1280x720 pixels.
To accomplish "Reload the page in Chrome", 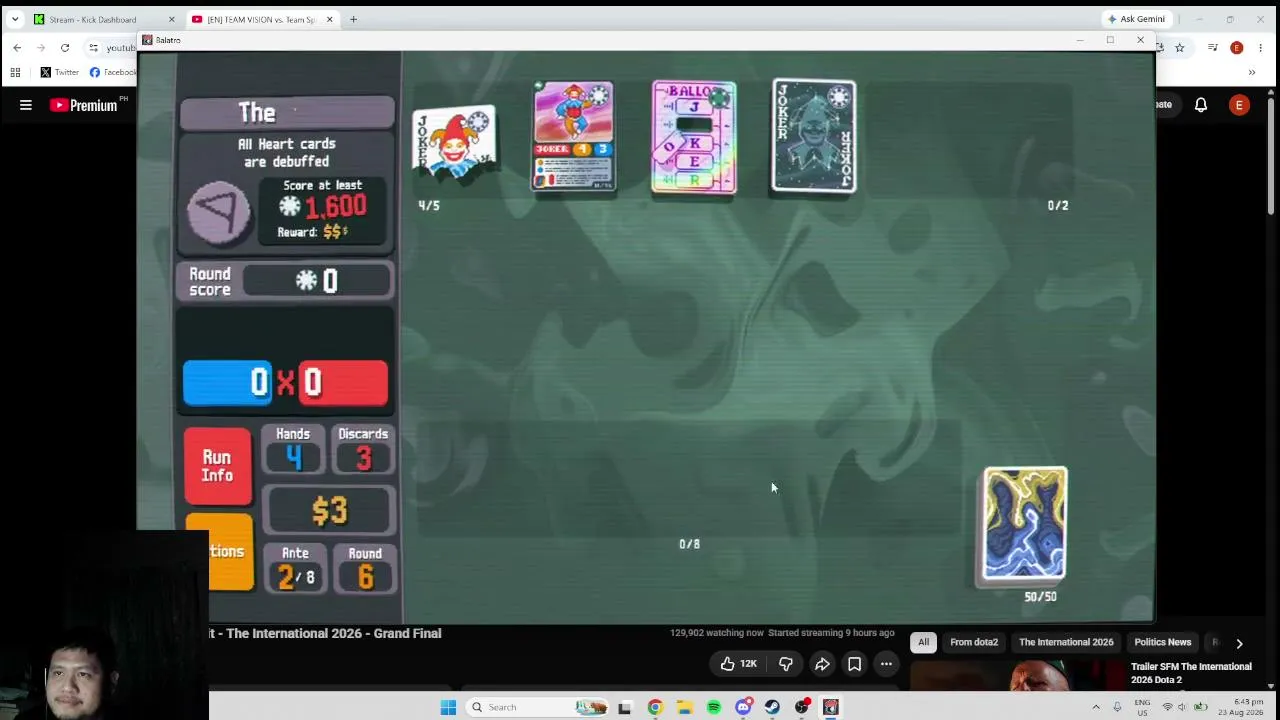I will click(65, 47).
